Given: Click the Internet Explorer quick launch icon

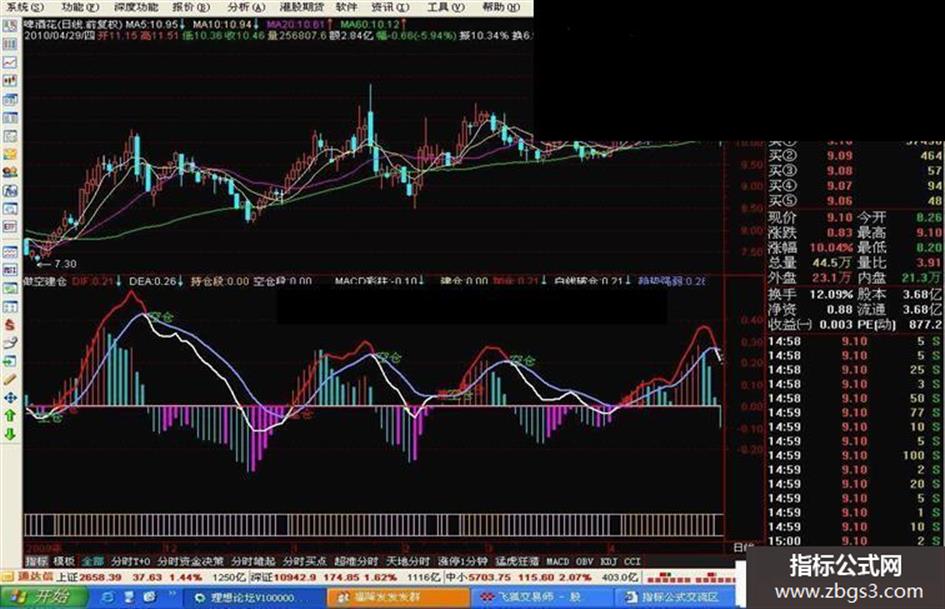Looking at the screenshot, I should click(108, 598).
